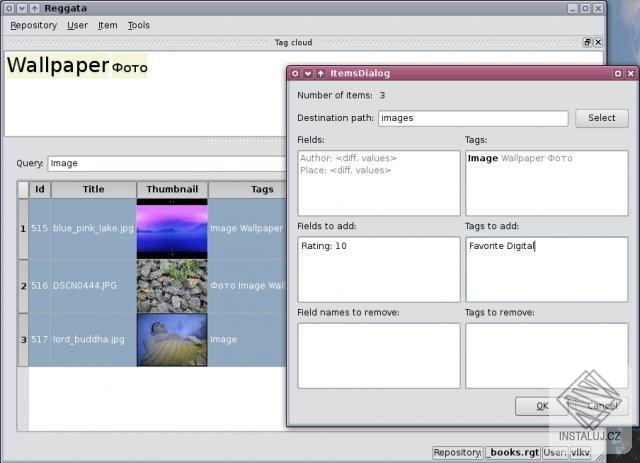Click the id cell 515
The image size is (640, 463).
click(40, 229)
